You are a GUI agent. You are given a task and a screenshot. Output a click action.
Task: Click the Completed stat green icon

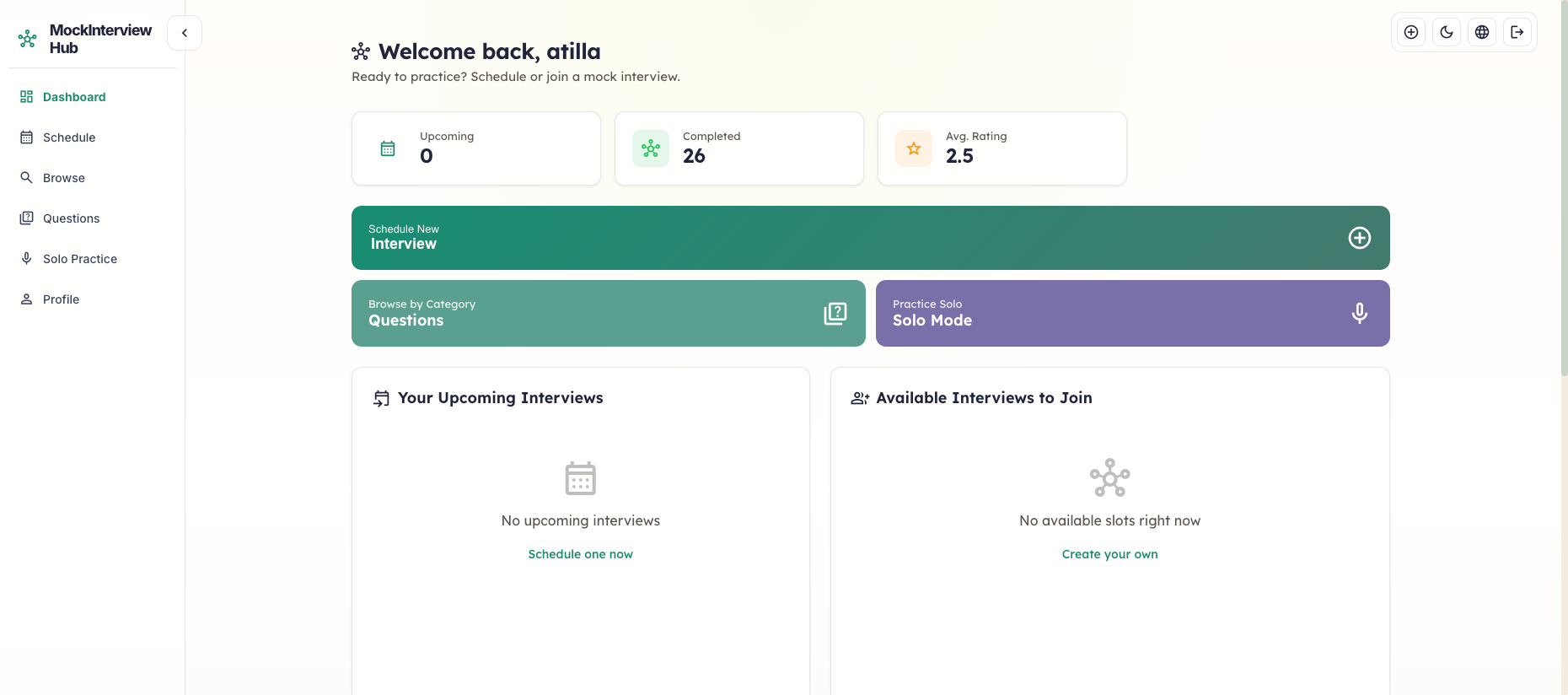[651, 148]
